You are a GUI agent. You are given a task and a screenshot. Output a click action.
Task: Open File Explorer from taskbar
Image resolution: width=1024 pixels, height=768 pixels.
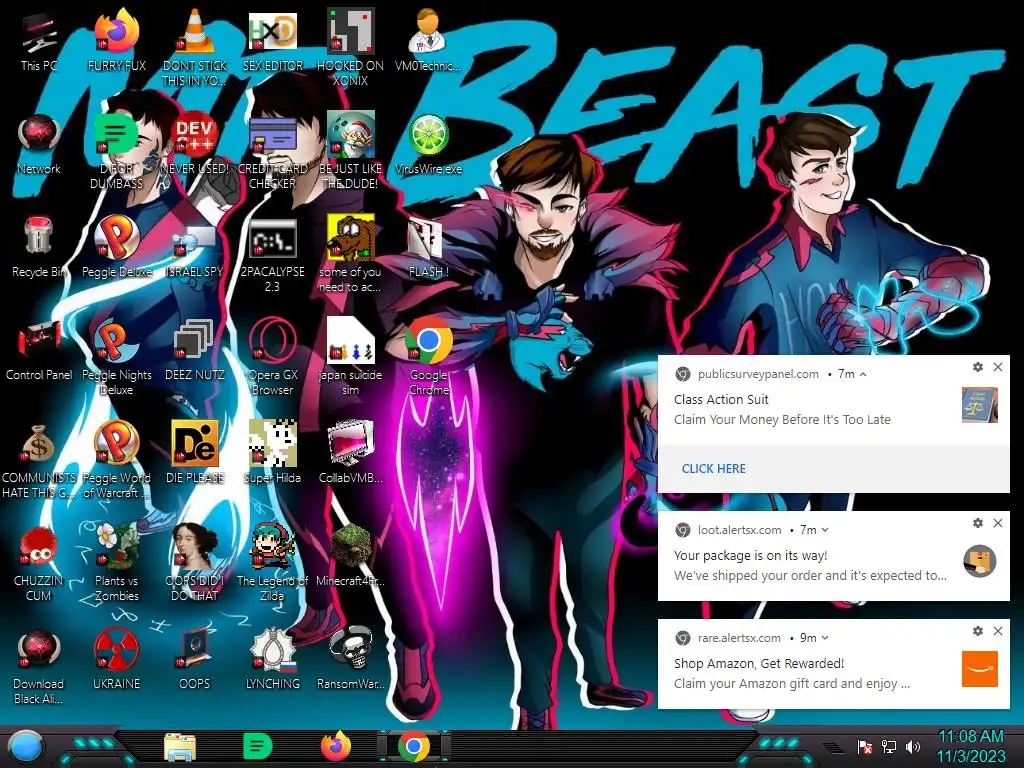coord(180,747)
